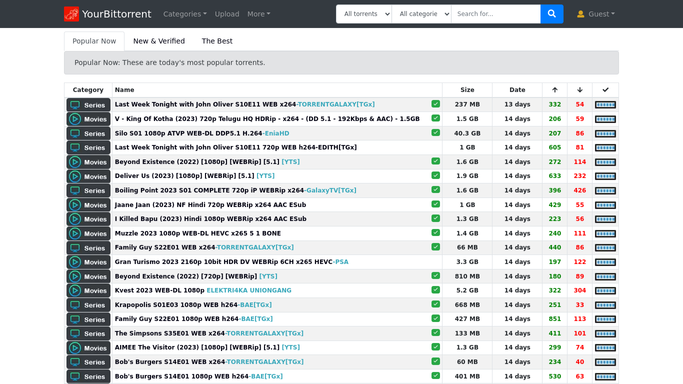Click the 3.3 GB size cell

(467, 262)
